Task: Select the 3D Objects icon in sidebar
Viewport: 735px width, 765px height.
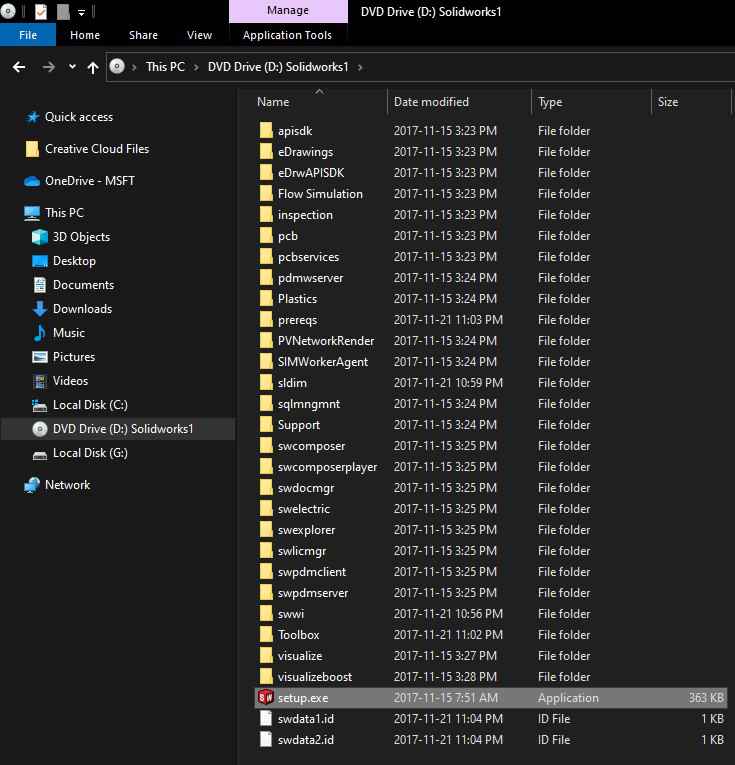Action: click(x=40, y=237)
